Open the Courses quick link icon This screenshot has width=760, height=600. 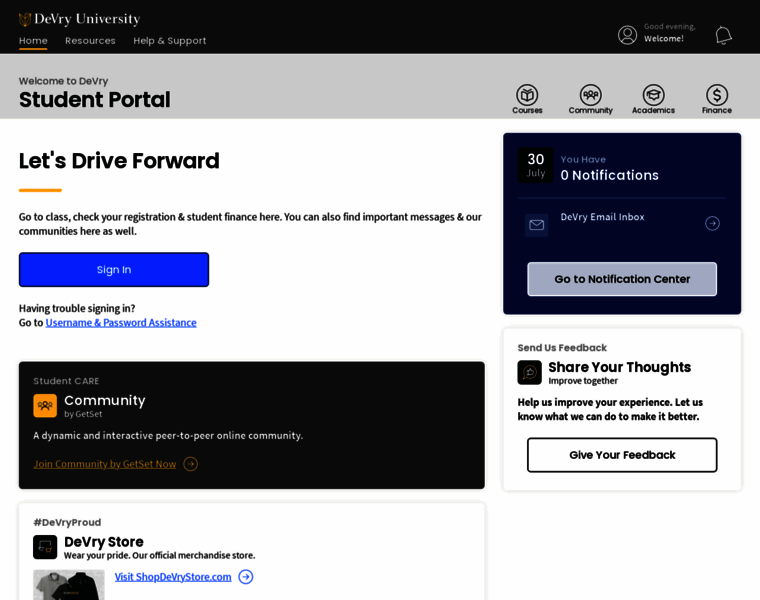tap(527, 95)
